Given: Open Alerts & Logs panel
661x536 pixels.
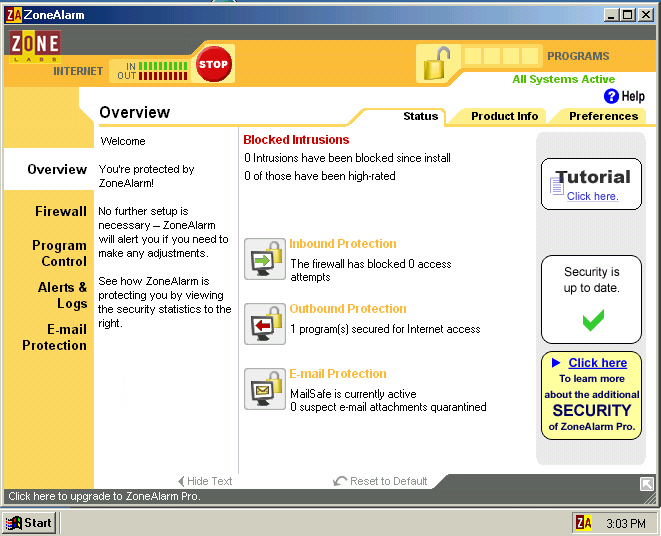Looking at the screenshot, I should point(62,295).
